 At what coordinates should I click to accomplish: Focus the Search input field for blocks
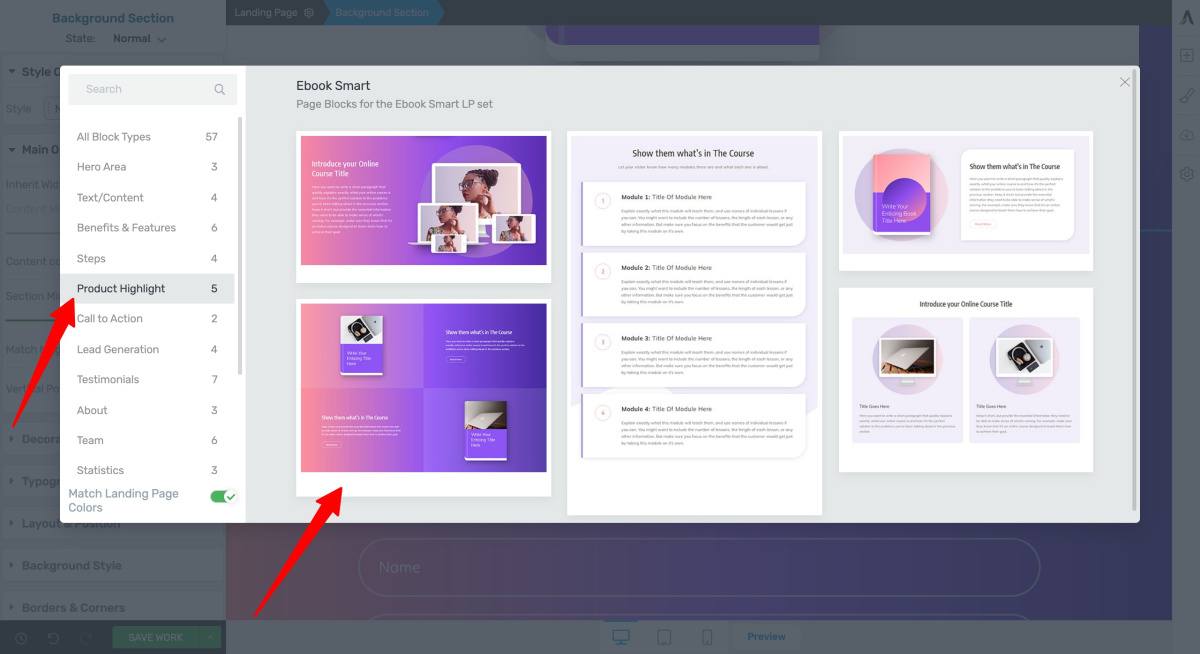pyautogui.click(x=153, y=89)
